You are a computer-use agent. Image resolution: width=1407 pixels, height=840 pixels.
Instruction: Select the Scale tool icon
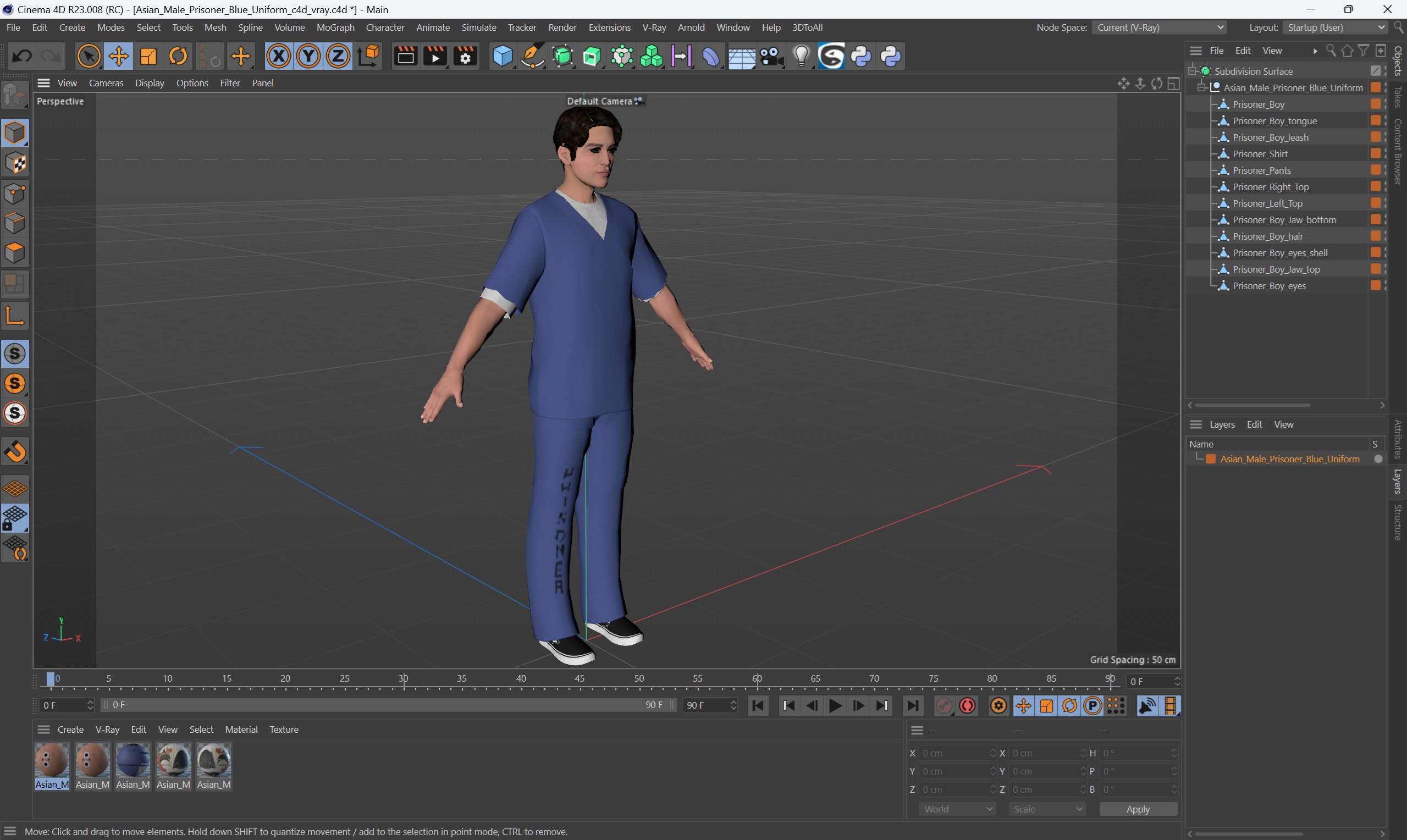[147, 56]
